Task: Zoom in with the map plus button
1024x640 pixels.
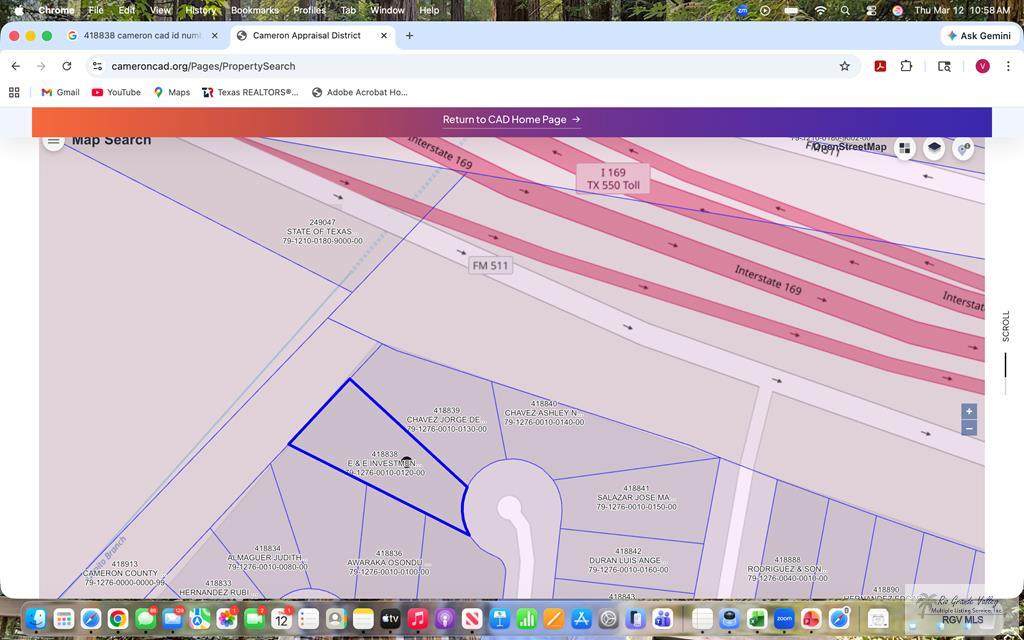Action: (x=969, y=411)
